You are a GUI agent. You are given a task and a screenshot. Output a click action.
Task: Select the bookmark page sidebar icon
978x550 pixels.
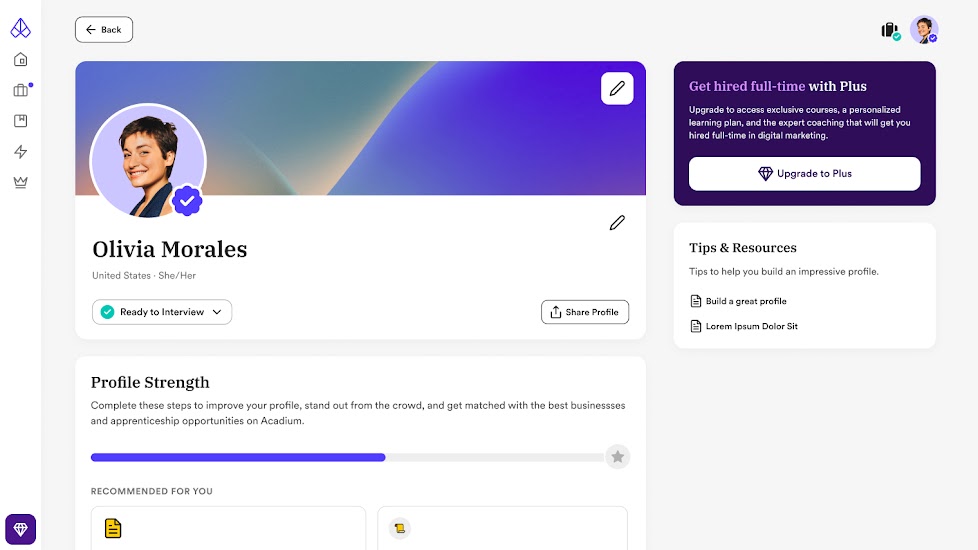point(20,121)
